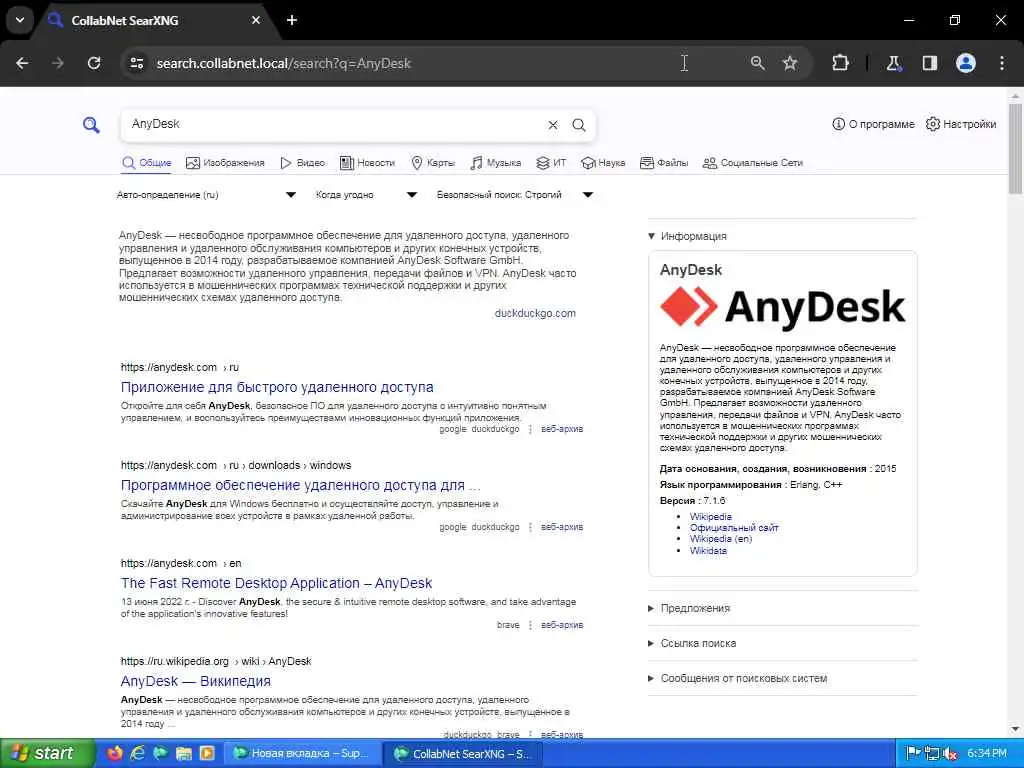The height and width of the screenshot is (768, 1024).
Task: Switch to the Видео tab
Action: (302, 163)
